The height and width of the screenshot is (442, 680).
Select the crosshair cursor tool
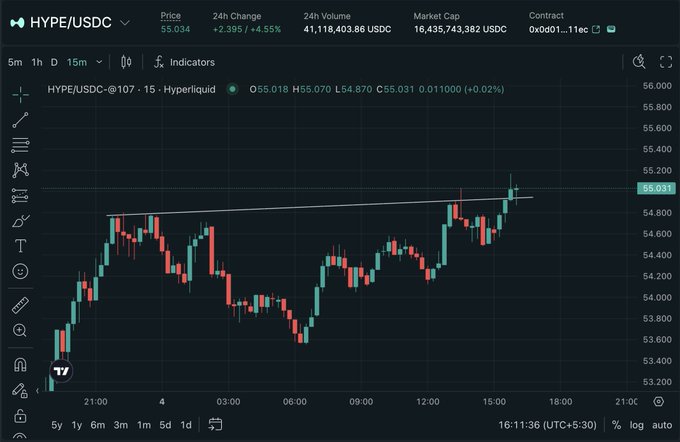pos(20,95)
